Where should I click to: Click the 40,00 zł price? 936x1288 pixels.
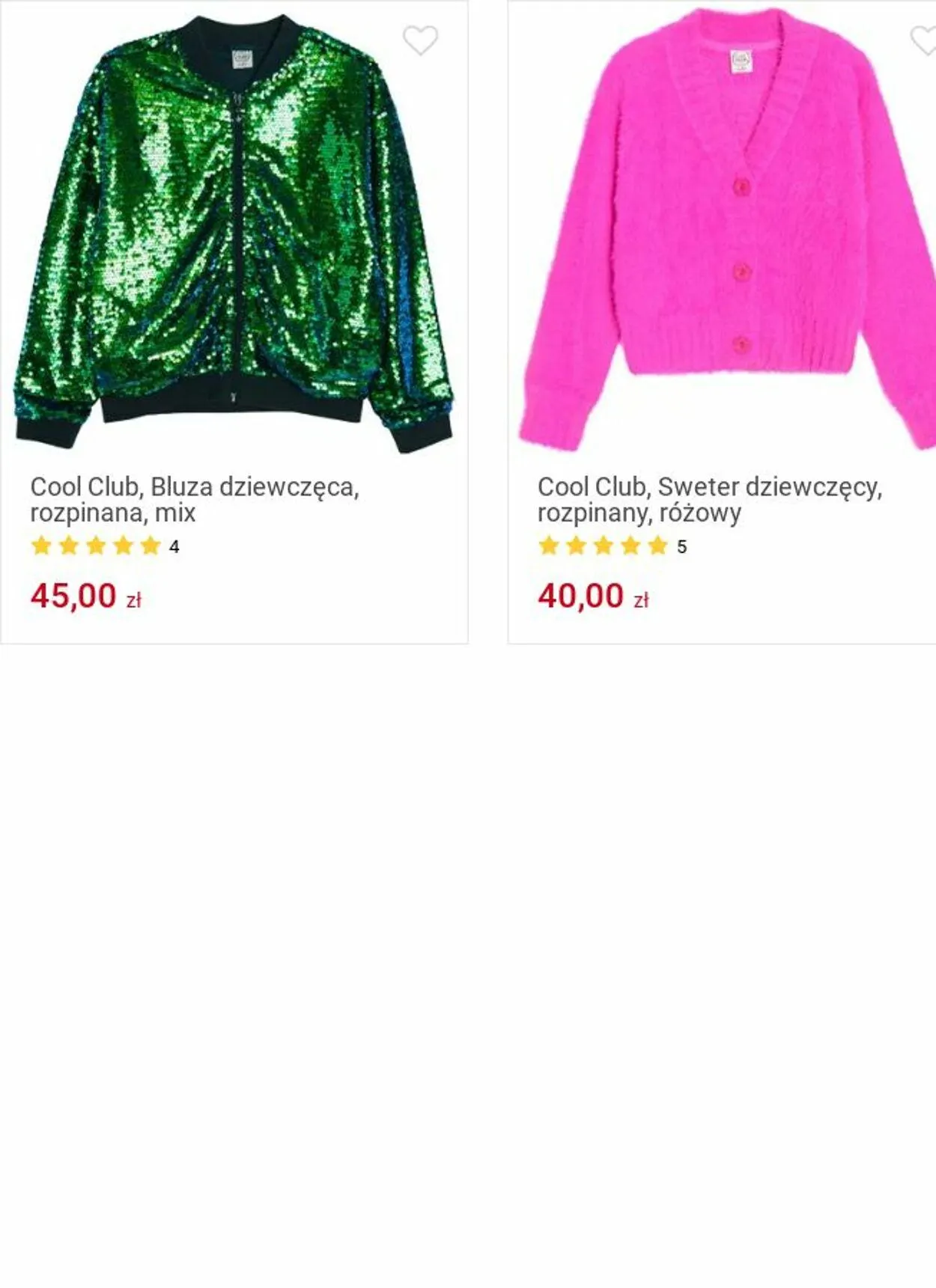[x=594, y=596]
